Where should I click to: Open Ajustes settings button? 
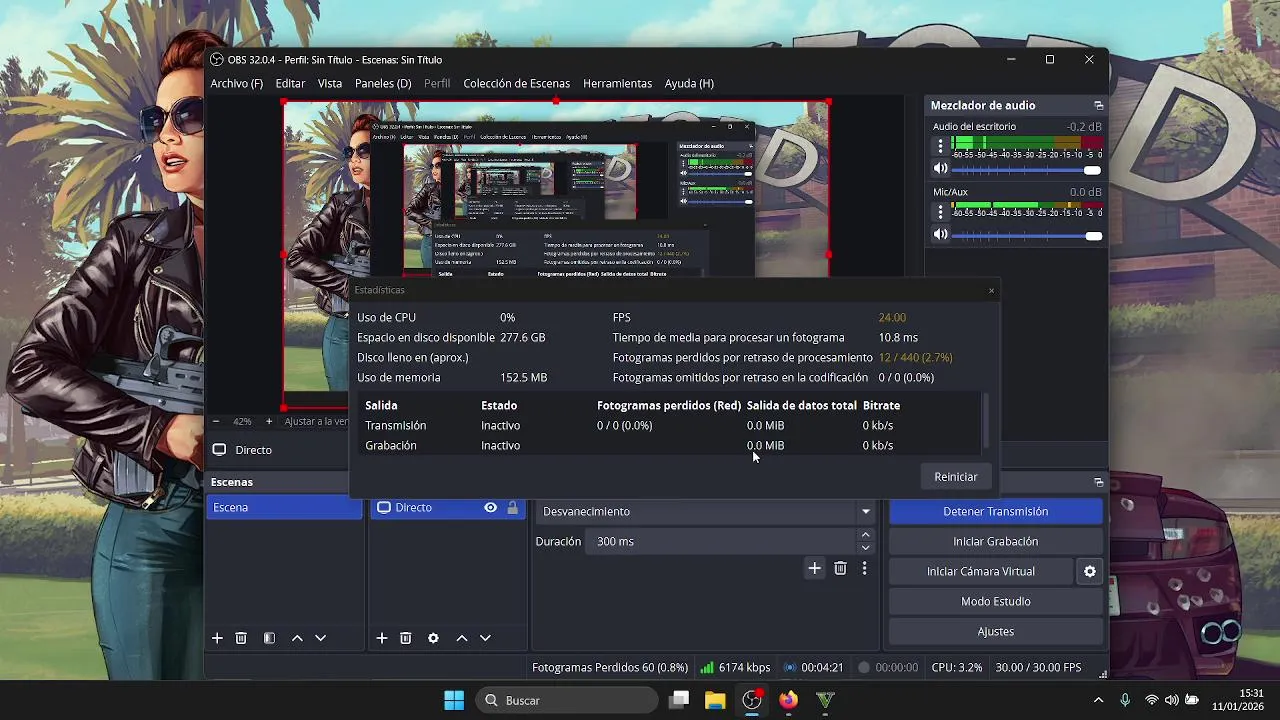996,631
